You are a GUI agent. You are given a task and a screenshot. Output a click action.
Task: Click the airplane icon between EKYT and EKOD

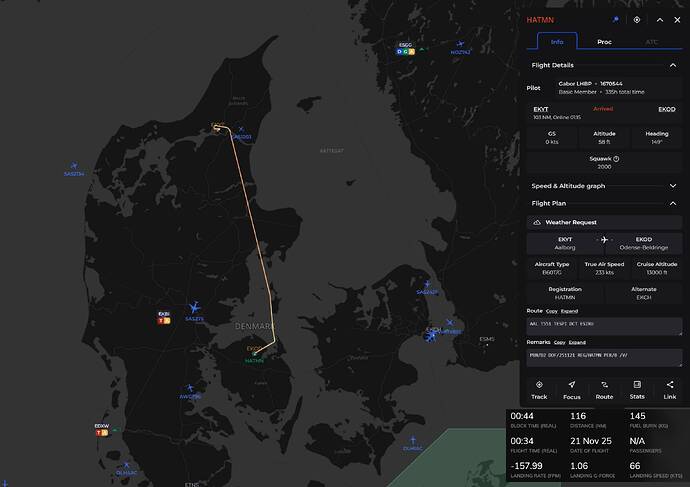tap(604, 240)
